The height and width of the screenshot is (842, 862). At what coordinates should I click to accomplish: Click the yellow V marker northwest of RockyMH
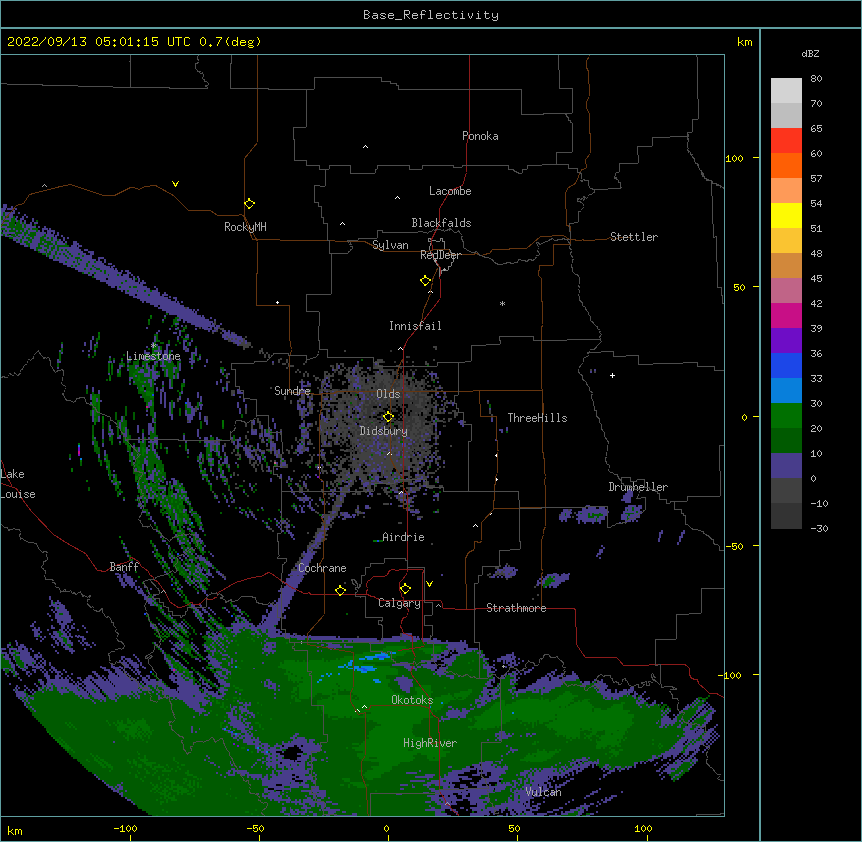pyautogui.click(x=175, y=184)
